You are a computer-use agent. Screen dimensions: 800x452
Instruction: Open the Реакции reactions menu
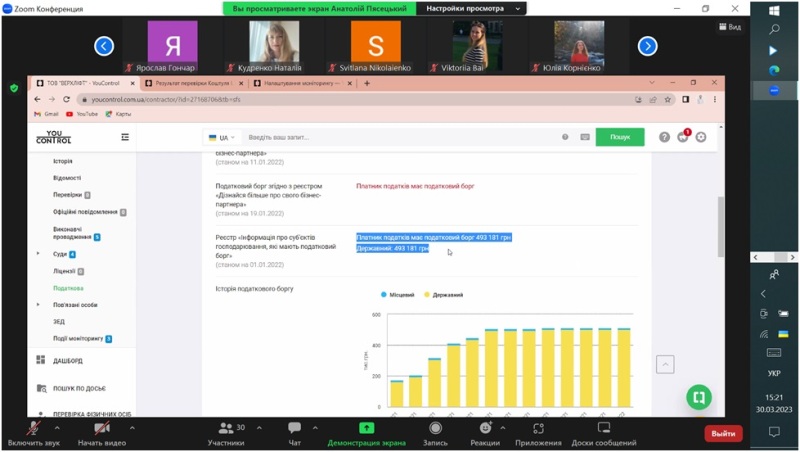[x=485, y=434]
